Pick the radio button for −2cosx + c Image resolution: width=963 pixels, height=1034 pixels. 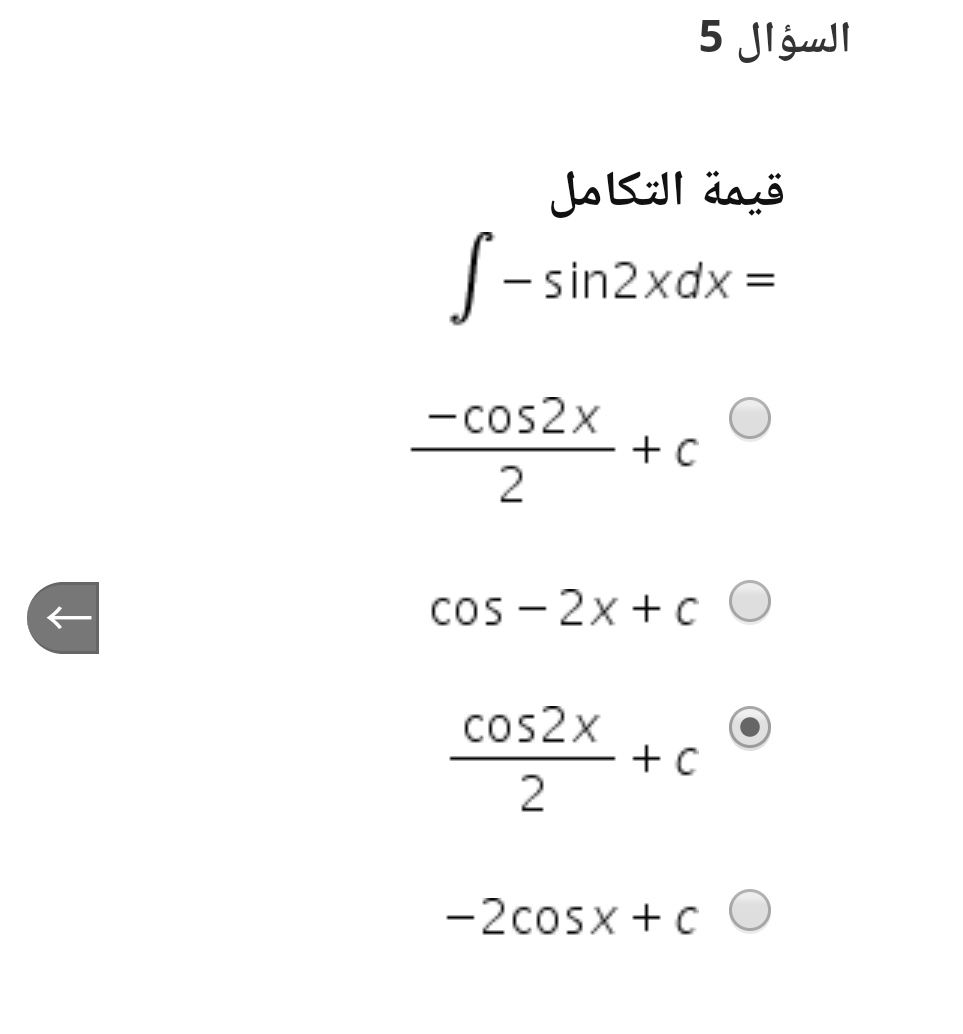pyautogui.click(x=750, y=911)
